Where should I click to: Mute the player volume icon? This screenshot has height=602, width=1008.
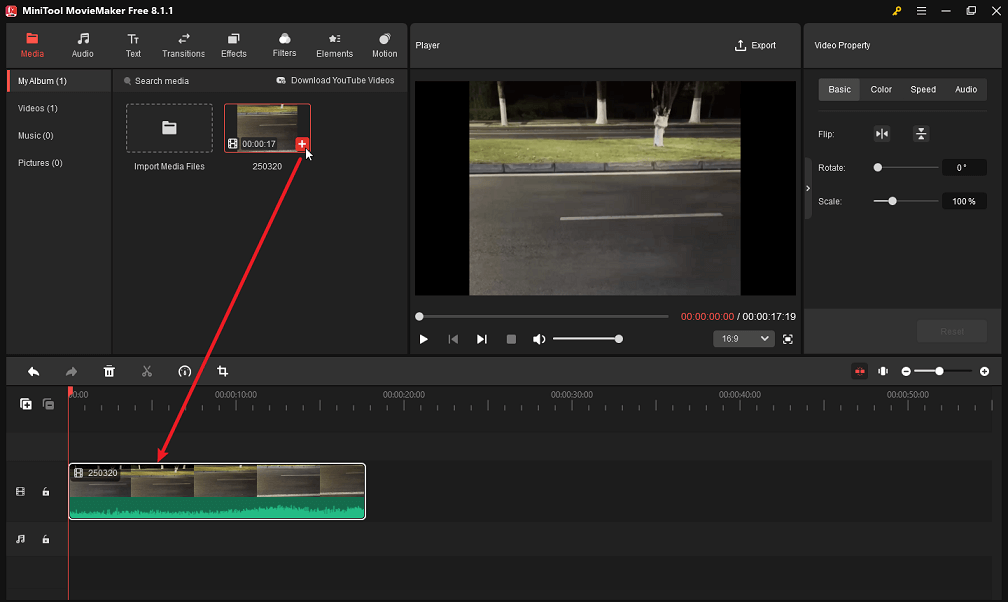(x=539, y=339)
